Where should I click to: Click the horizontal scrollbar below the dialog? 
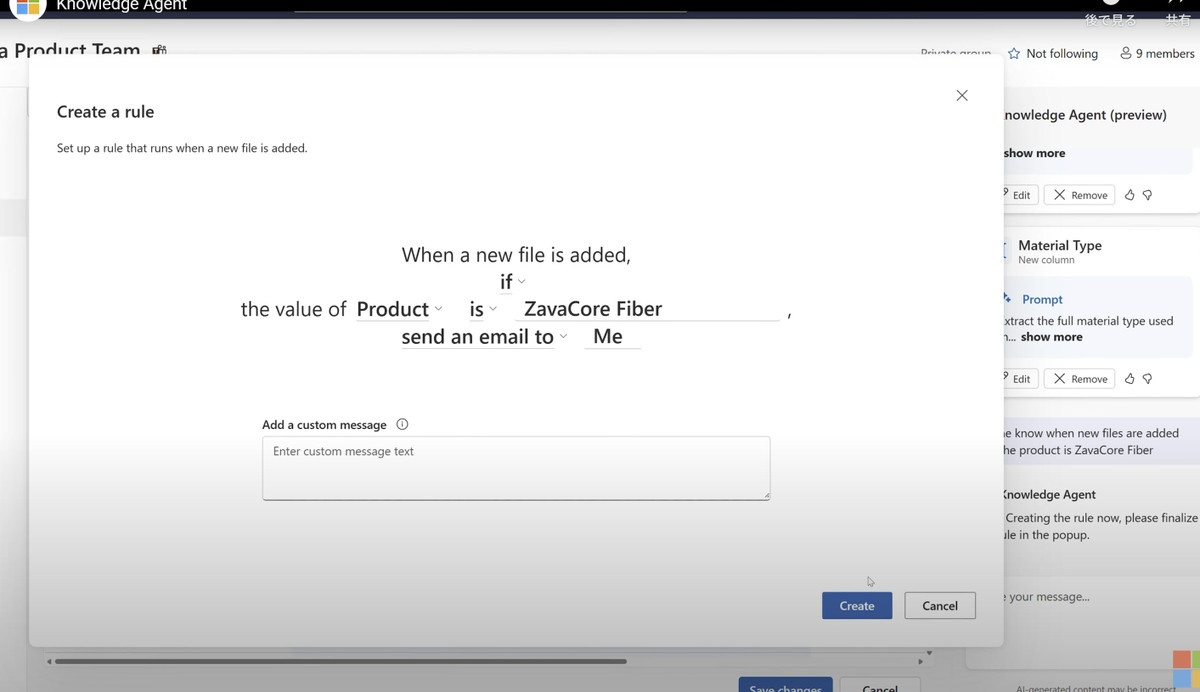340,661
